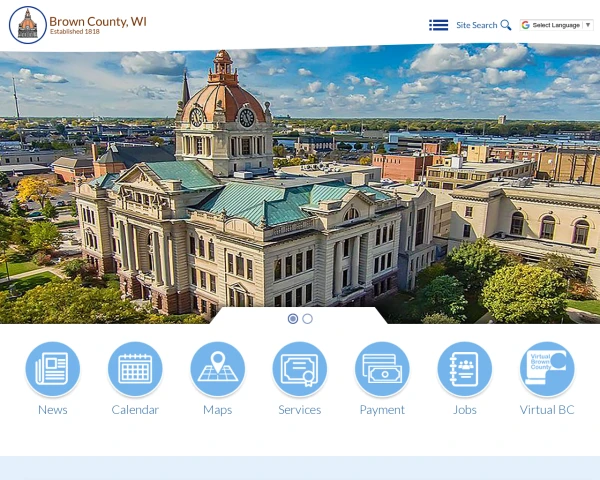Click the Jobs text label
This screenshot has height=480, width=600.
(x=465, y=410)
